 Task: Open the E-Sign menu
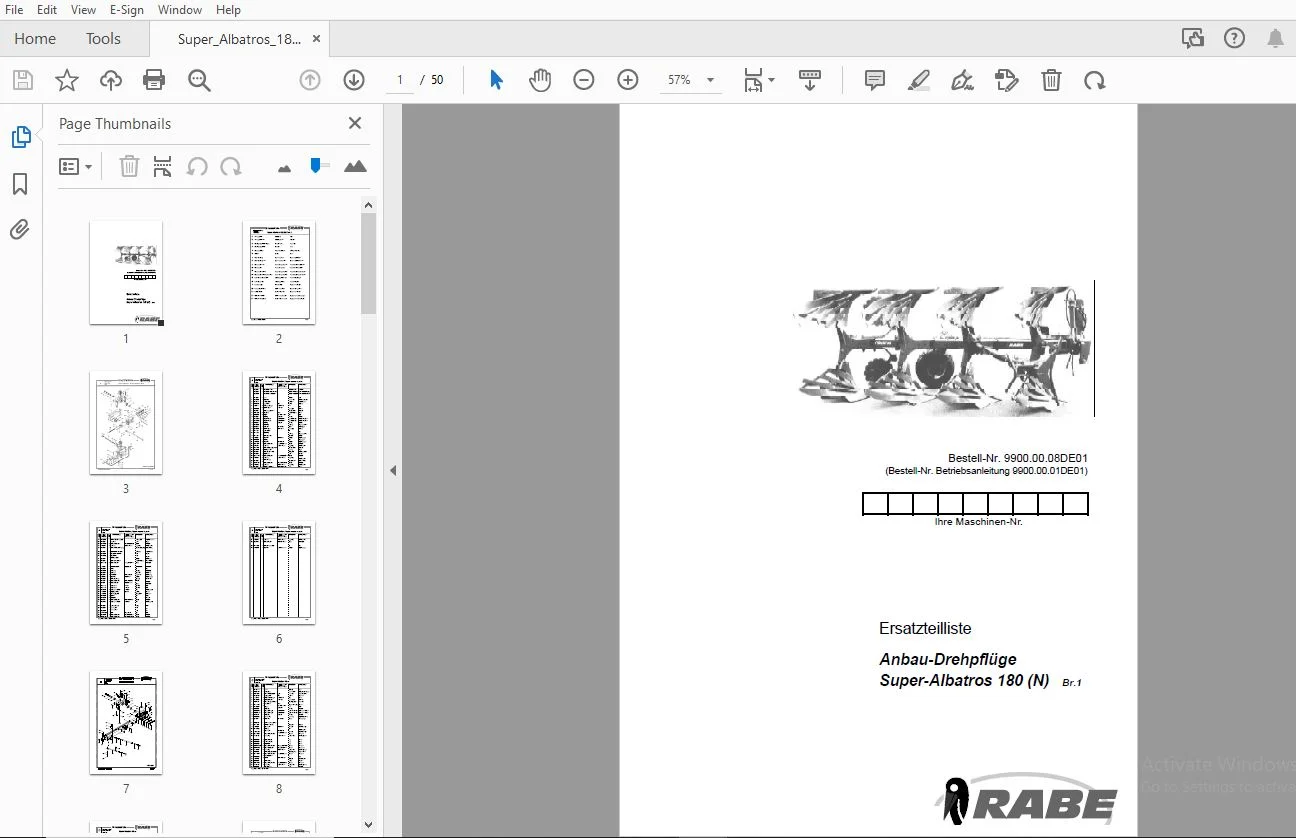pyautogui.click(x=127, y=9)
